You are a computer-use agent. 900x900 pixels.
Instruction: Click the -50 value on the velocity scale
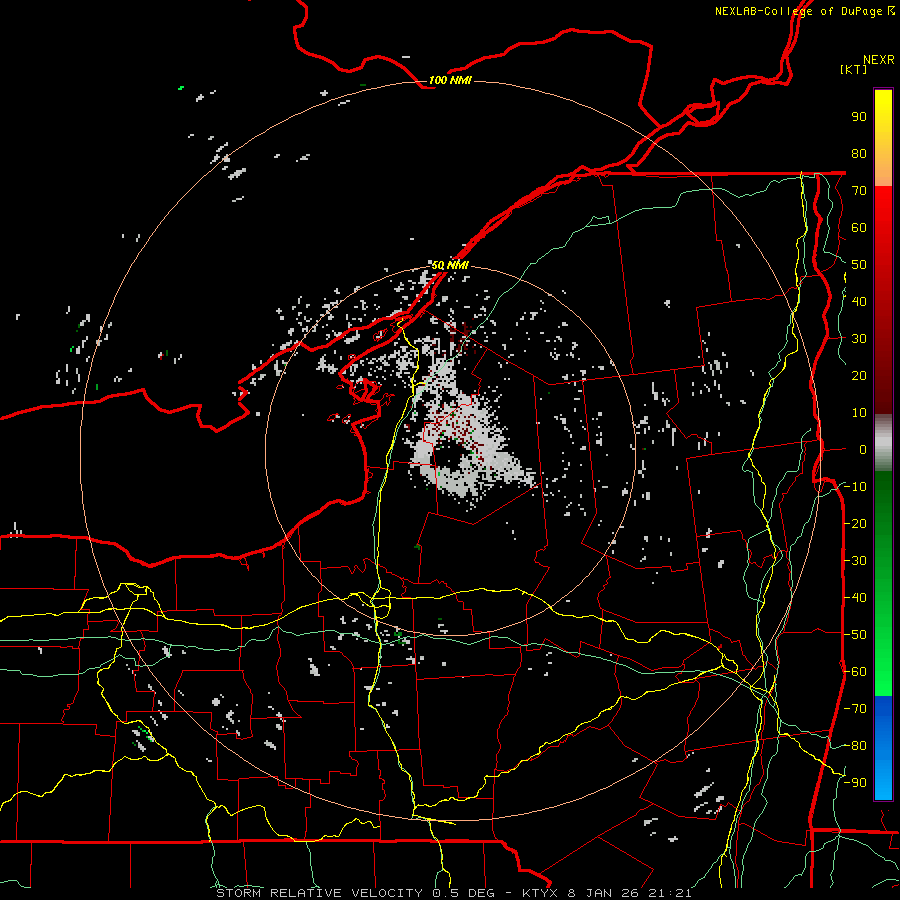click(x=855, y=635)
